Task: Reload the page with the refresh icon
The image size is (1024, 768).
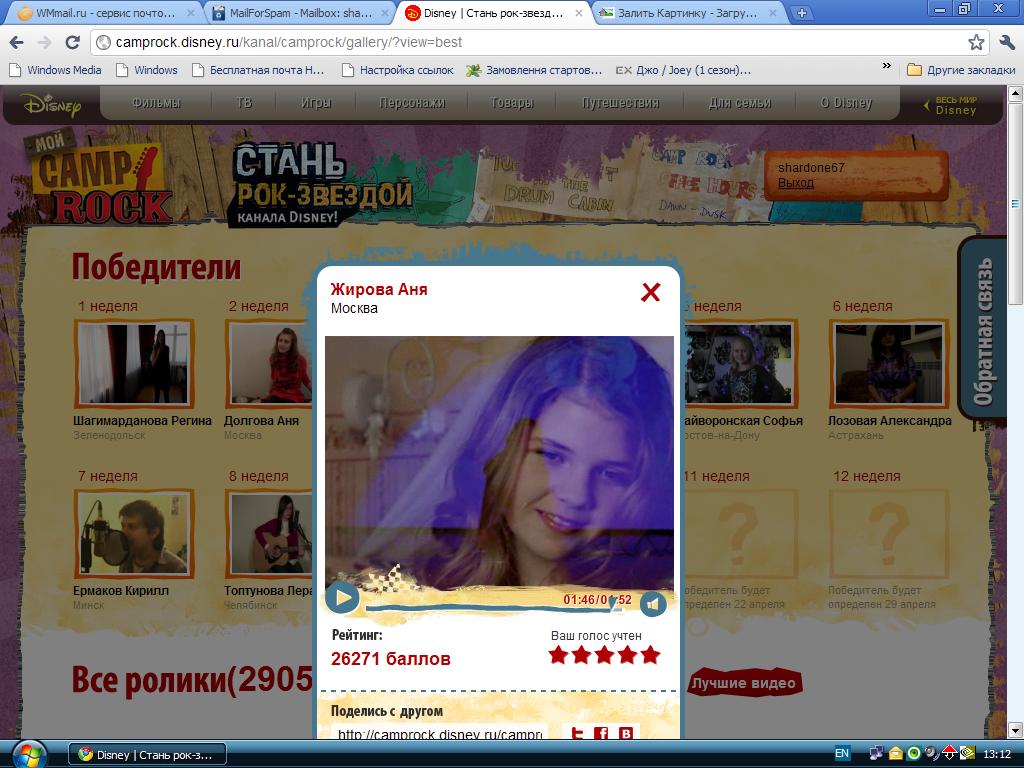Action: pos(72,42)
